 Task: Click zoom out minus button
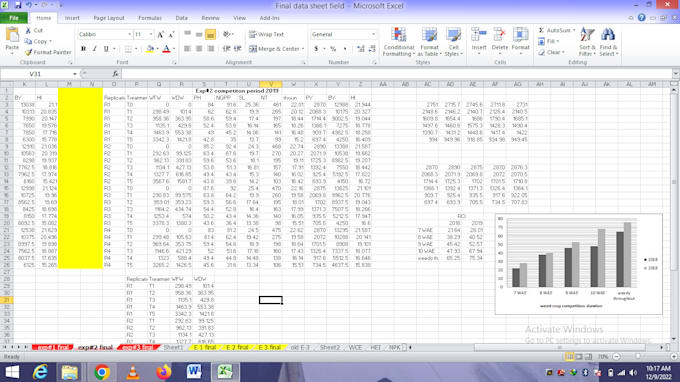(616, 356)
